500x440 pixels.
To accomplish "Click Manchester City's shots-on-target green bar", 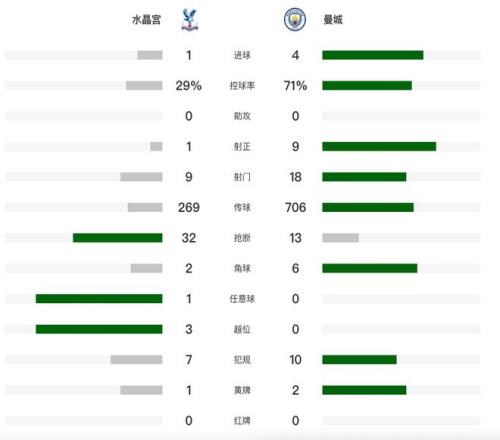I will pos(379,146).
